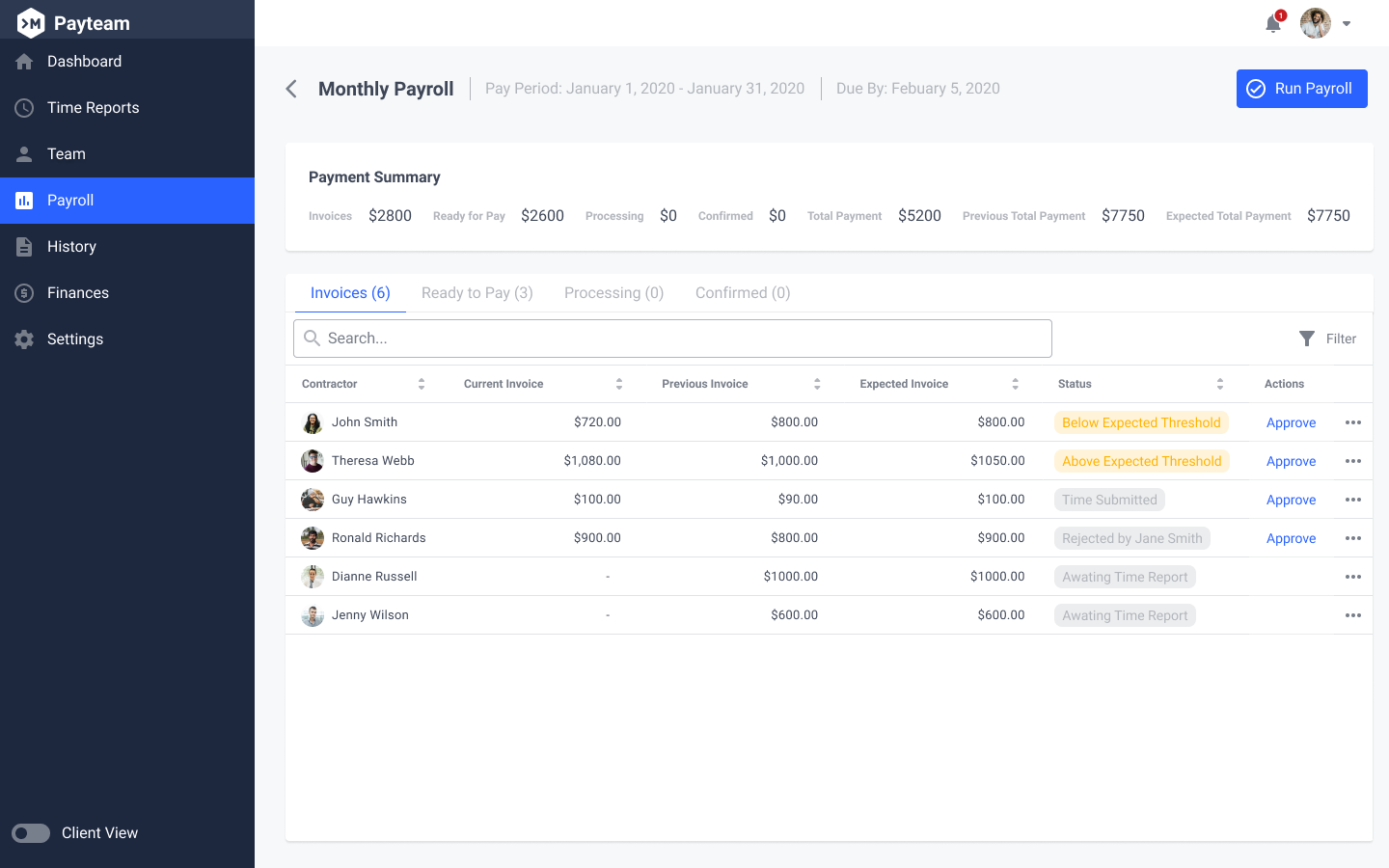Sort the Current Invoice column
The height and width of the screenshot is (868, 1389).
coord(619,384)
